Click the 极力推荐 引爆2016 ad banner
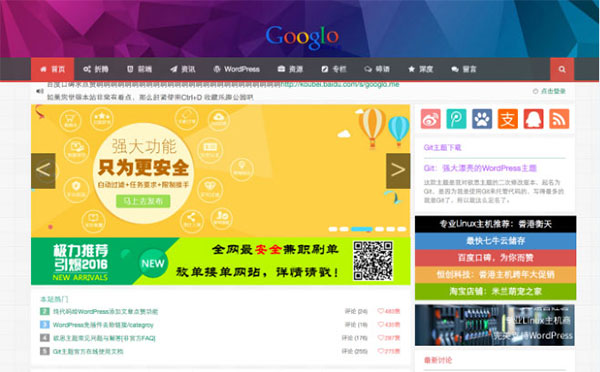Viewport: 600px width, 372px height. (220, 261)
